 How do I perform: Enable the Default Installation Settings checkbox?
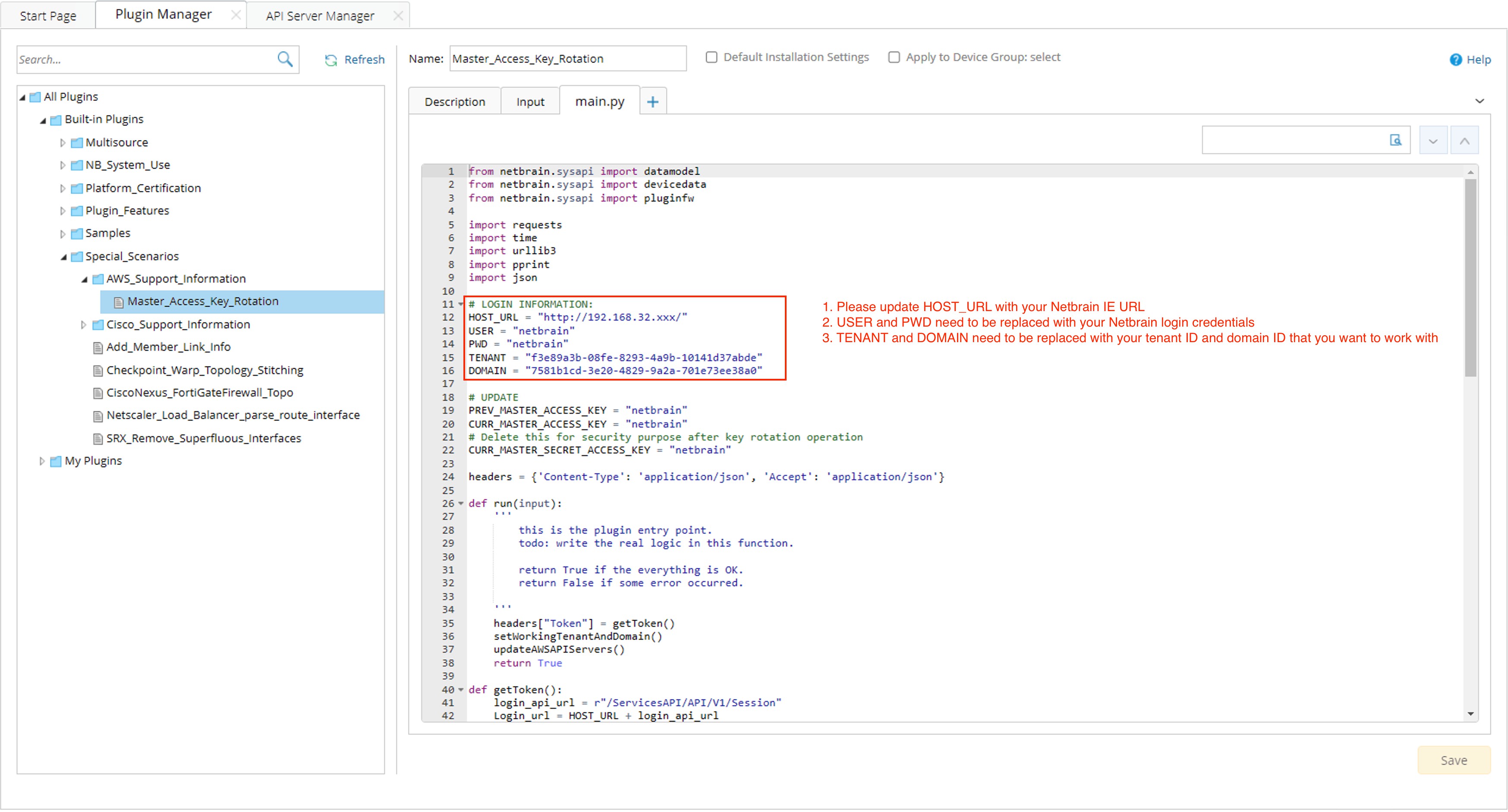[711, 57]
